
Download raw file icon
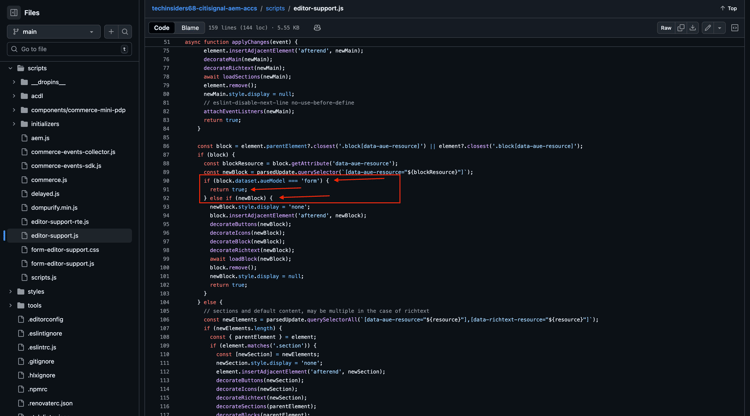(693, 28)
